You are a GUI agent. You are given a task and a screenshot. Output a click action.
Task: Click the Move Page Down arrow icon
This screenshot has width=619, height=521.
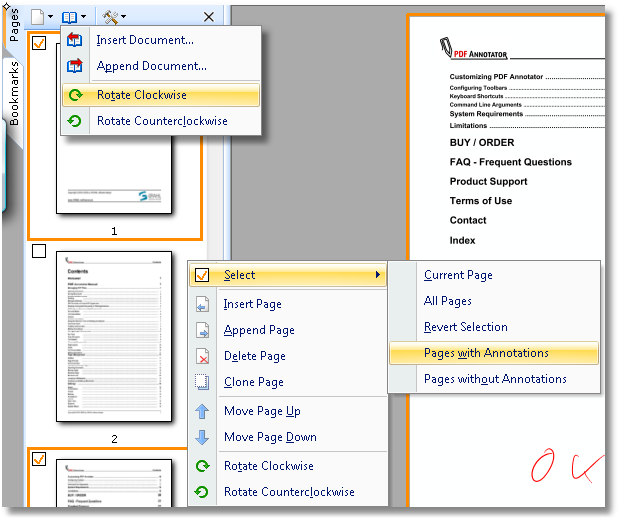click(203, 437)
